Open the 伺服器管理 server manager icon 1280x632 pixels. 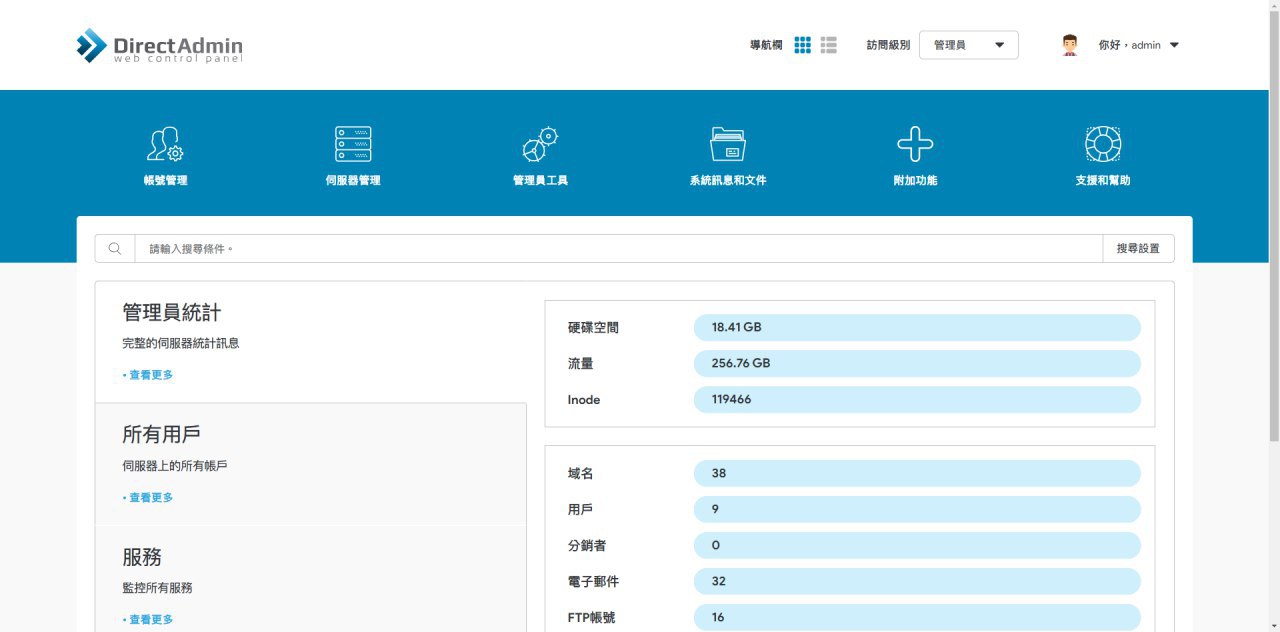[353, 145]
